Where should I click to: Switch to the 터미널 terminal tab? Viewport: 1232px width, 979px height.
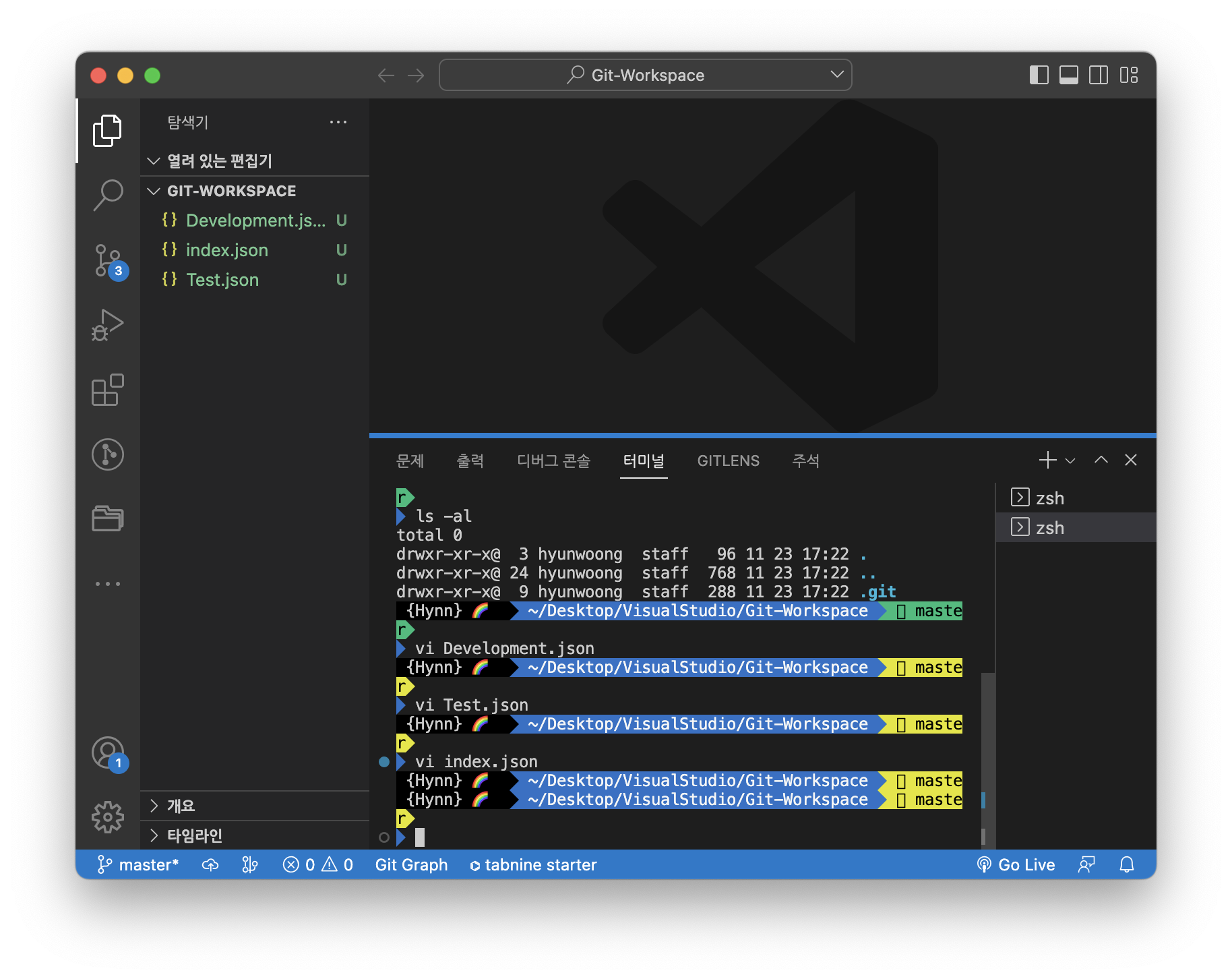[644, 461]
